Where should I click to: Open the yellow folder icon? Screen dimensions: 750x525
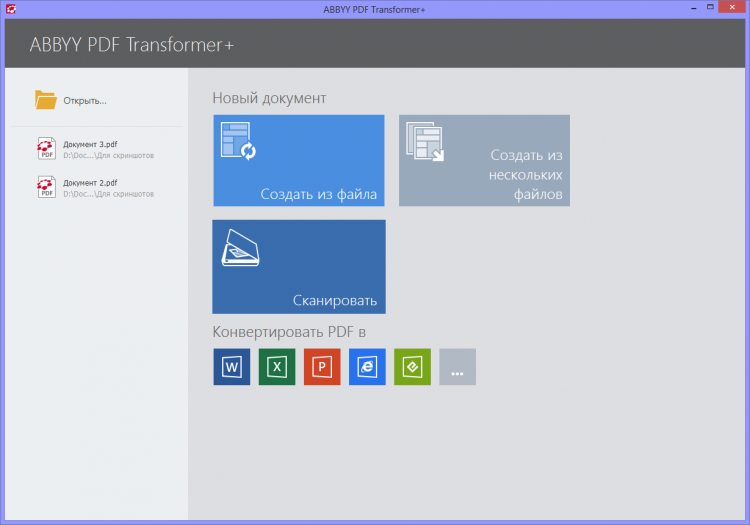pyautogui.click(x=45, y=100)
